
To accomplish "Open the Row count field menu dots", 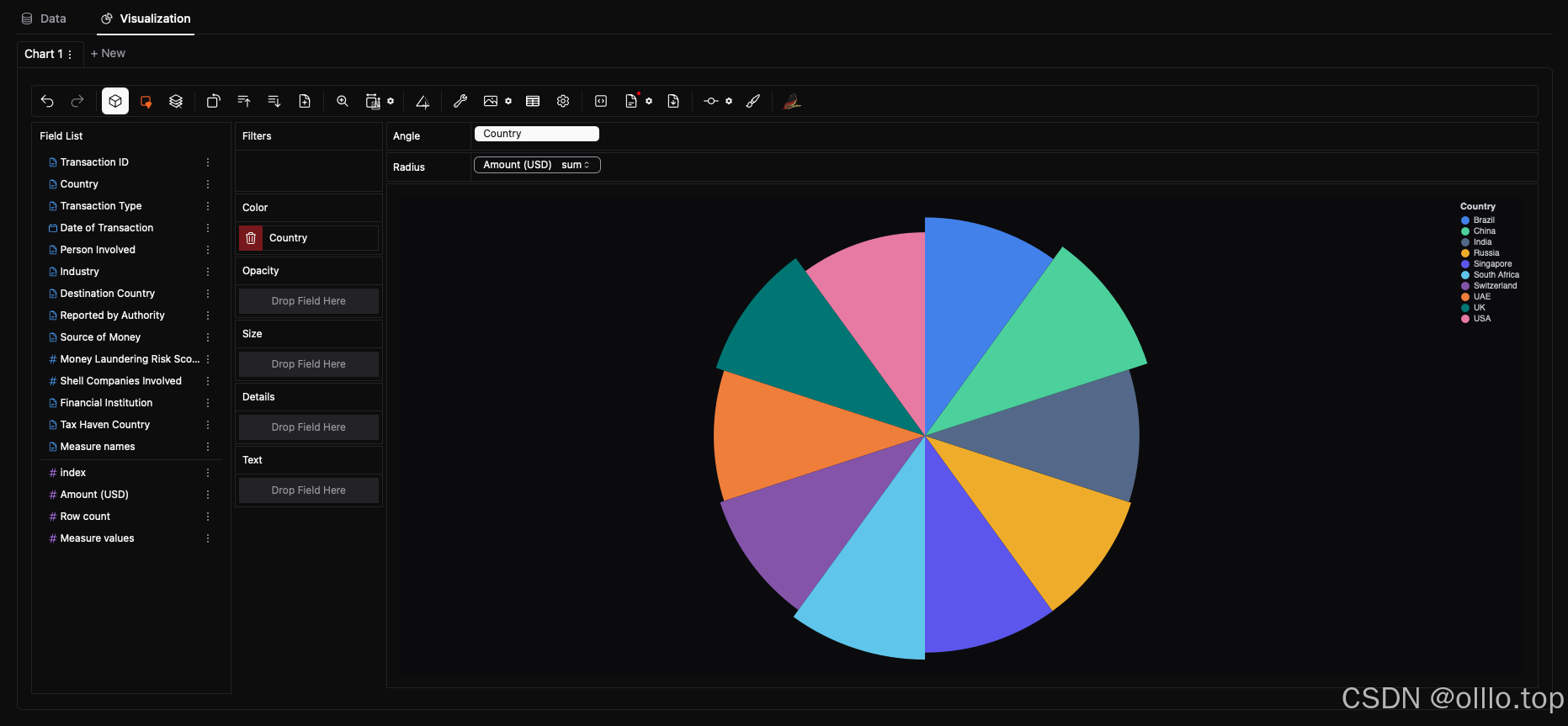I will 208,517.
